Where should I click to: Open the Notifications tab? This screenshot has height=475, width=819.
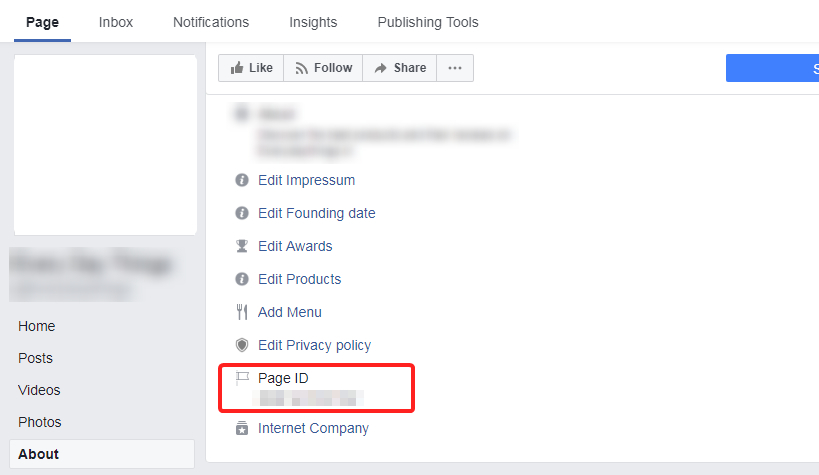211,22
